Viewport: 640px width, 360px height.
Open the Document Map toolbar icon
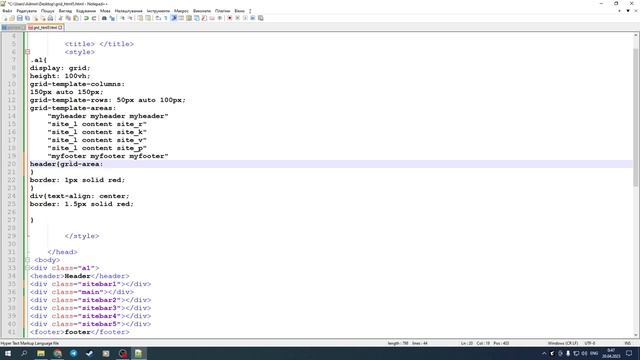click(189, 18)
